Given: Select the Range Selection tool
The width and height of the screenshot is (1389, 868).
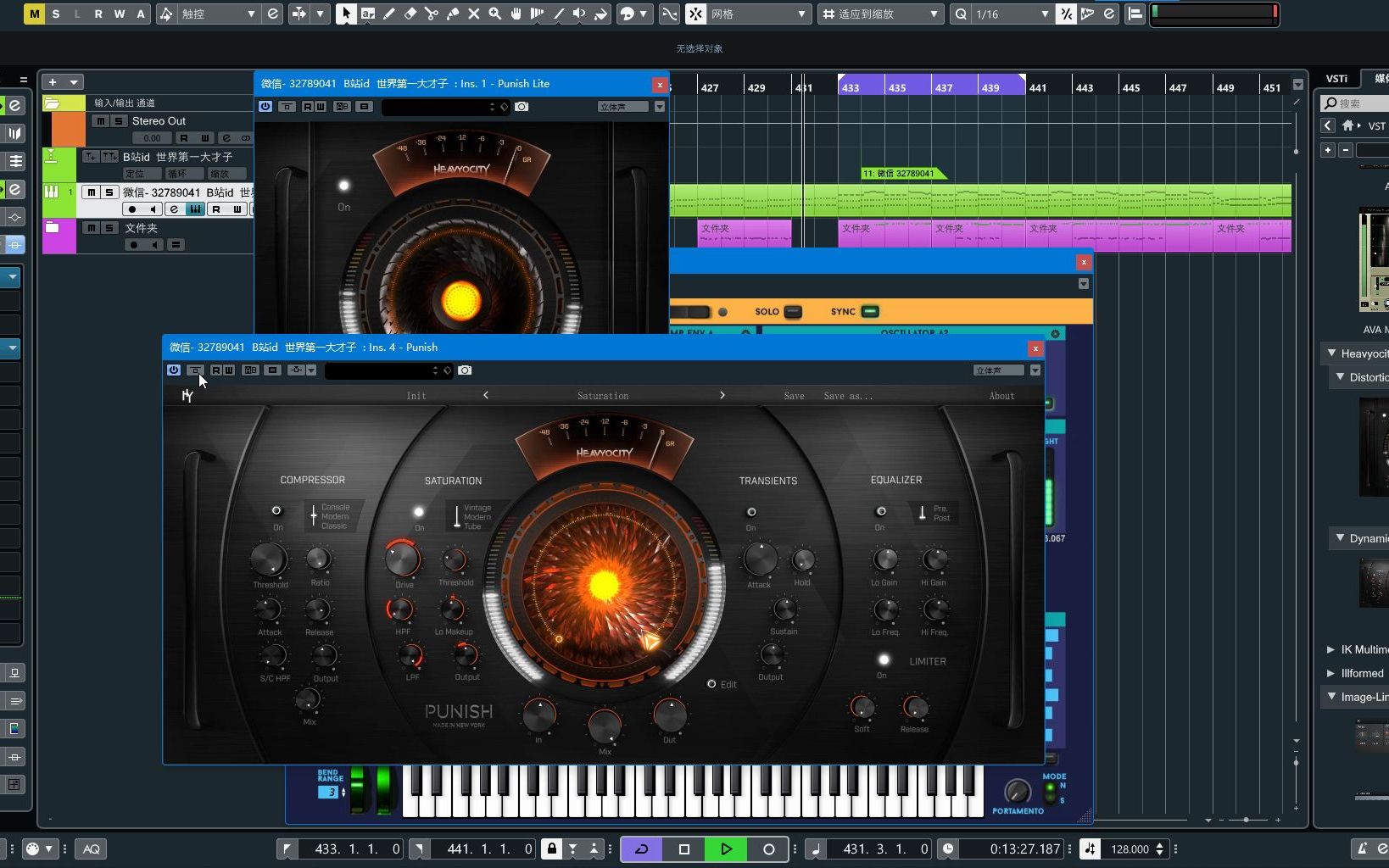Looking at the screenshot, I should 368,14.
